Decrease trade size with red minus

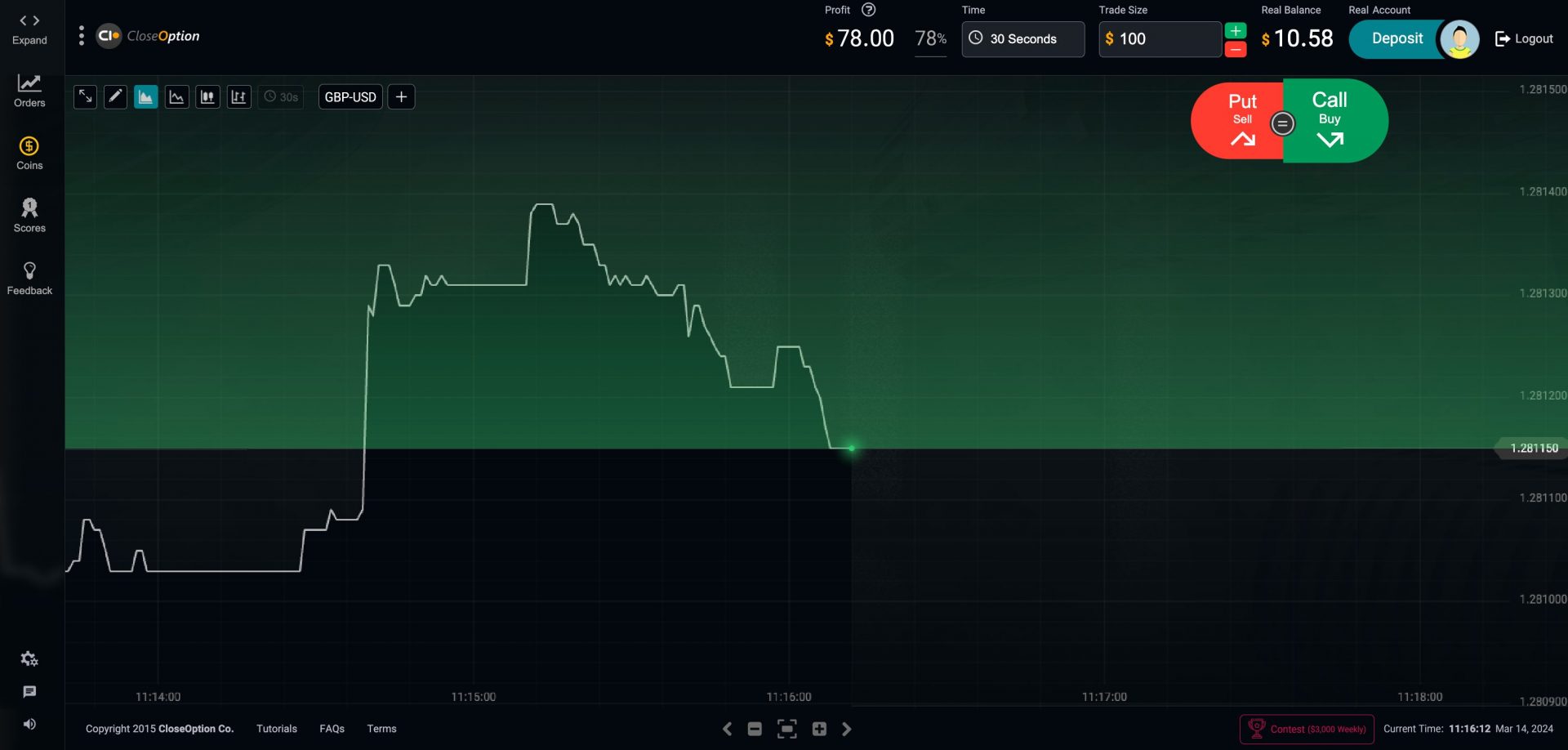point(1236,50)
